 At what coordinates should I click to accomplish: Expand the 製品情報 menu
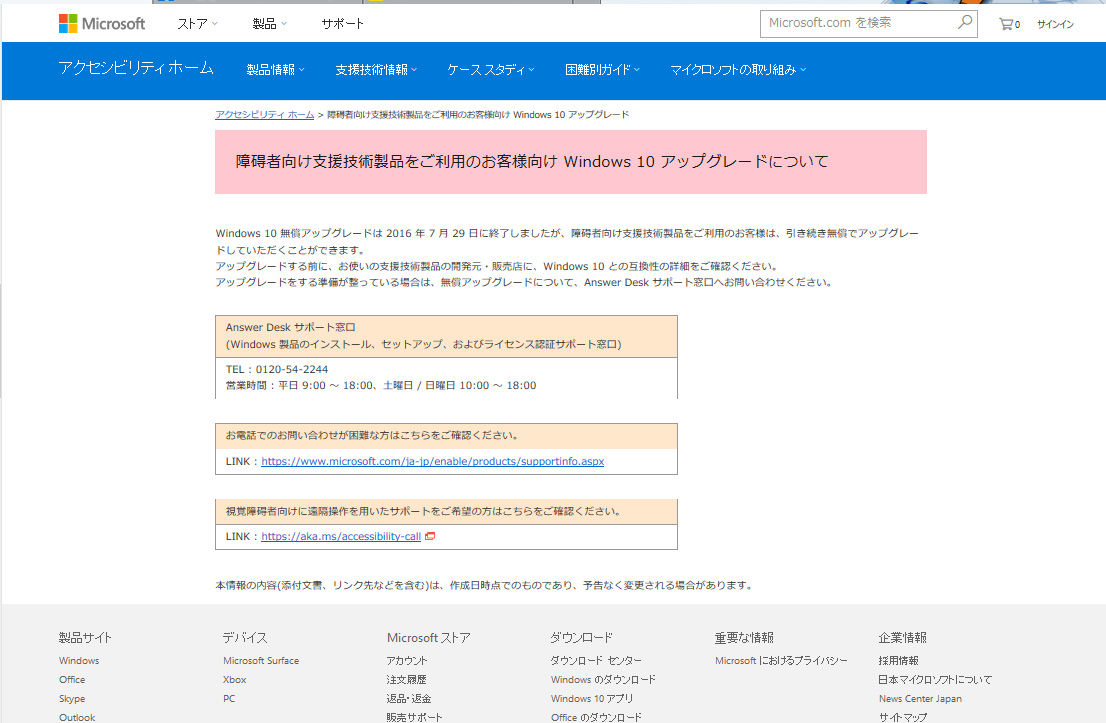(x=275, y=70)
